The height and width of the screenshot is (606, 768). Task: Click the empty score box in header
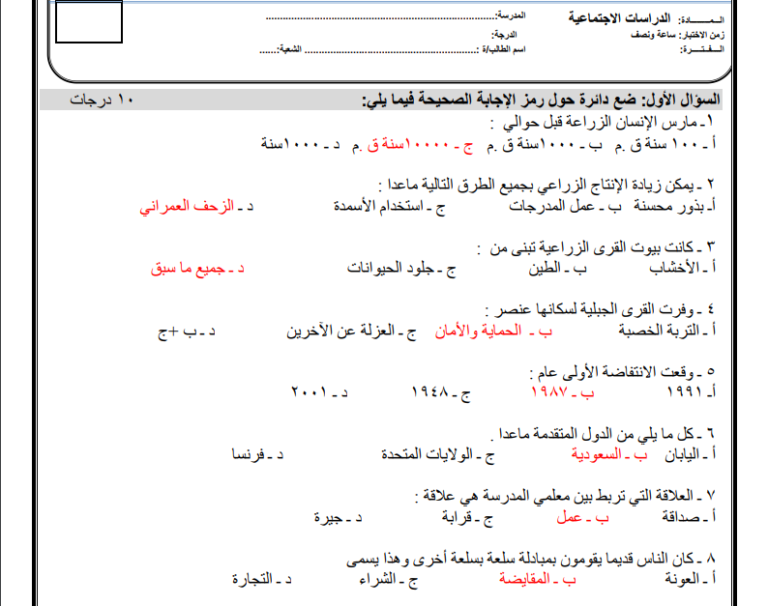click(x=89, y=22)
